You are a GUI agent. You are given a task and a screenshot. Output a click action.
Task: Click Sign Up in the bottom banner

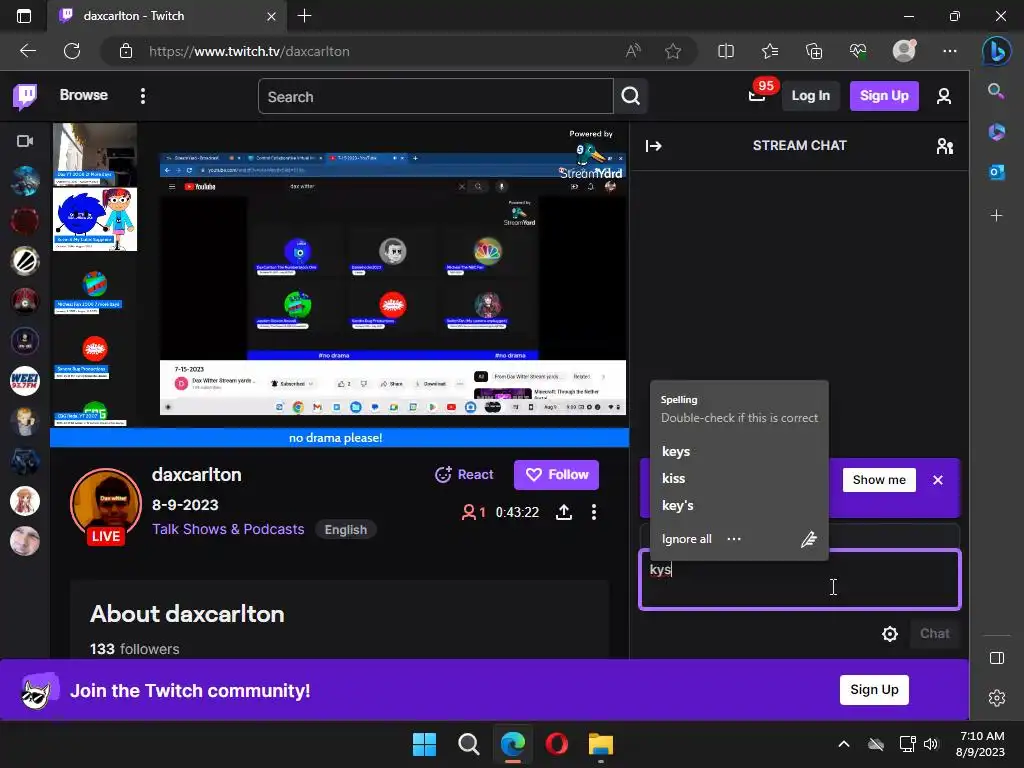[x=874, y=690]
